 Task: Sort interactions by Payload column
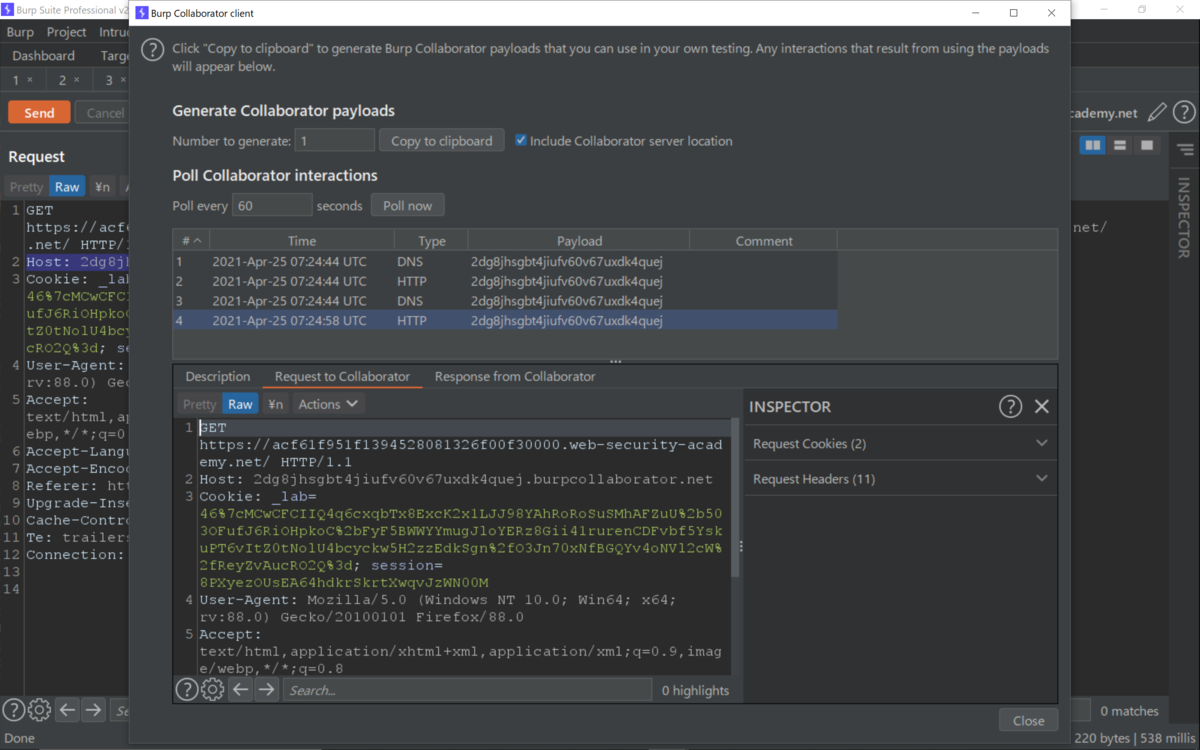579,241
